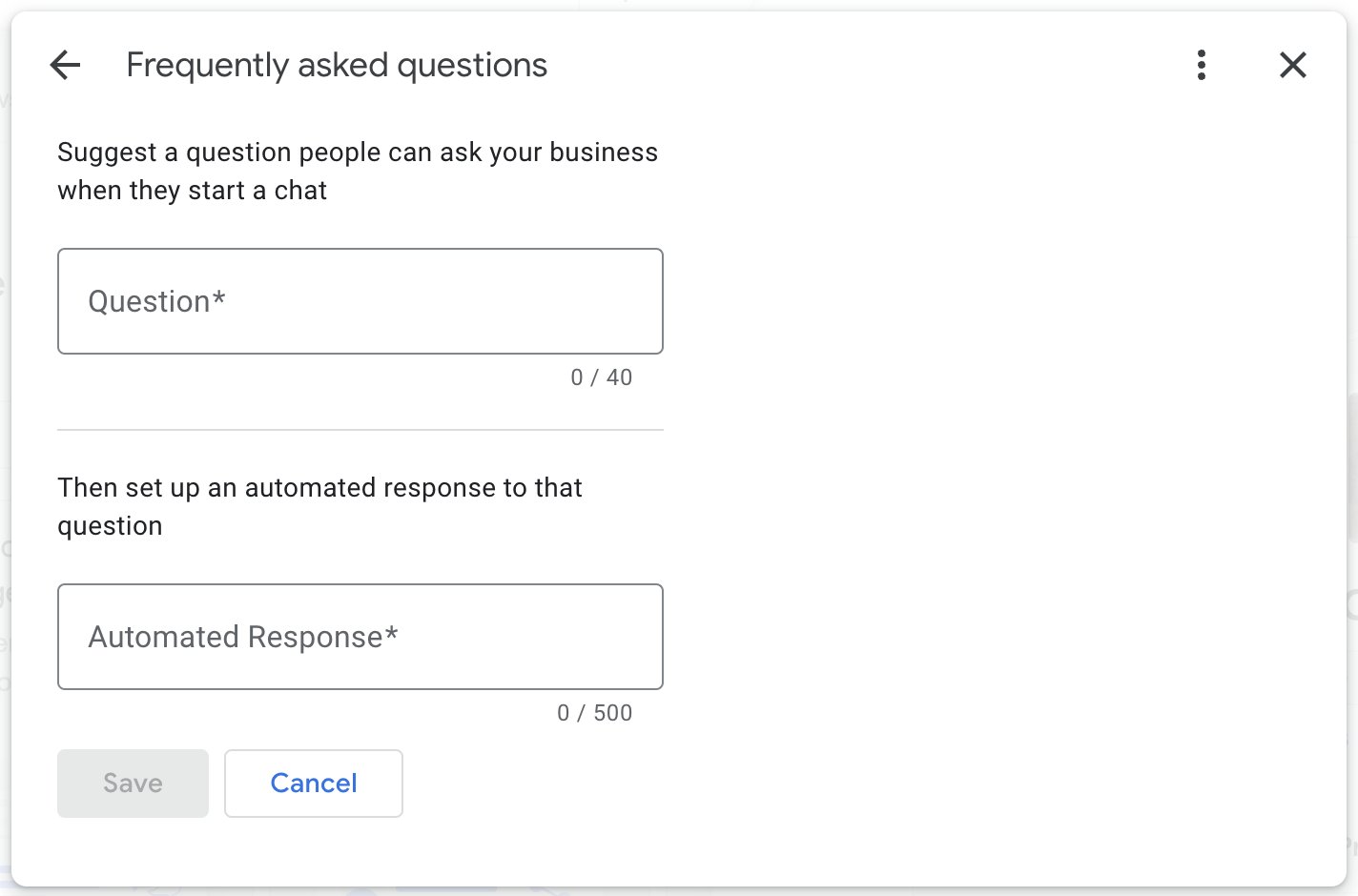This screenshot has width=1358, height=896.
Task: Click the 0 / 500 character counter
Action: [594, 713]
